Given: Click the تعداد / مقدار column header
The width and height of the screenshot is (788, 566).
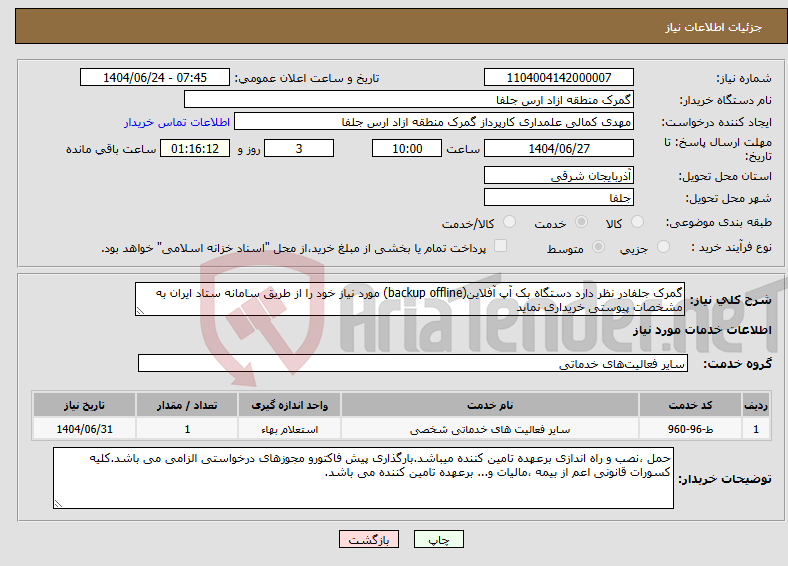Looking at the screenshot, I should click(187, 405).
